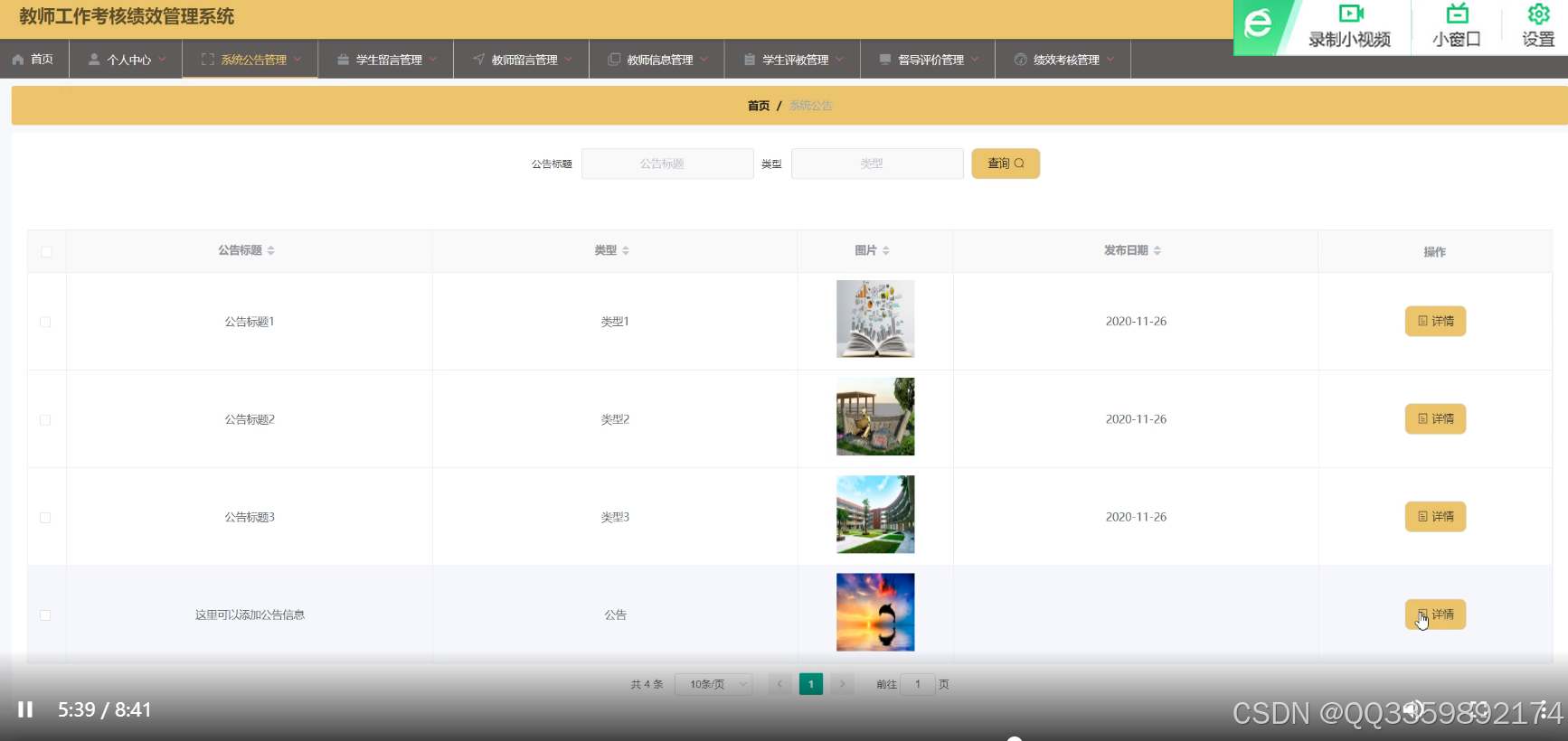Screen dimensions: 1568x741
Task: Click the 首页 breadcrumb link
Action: 759,106
